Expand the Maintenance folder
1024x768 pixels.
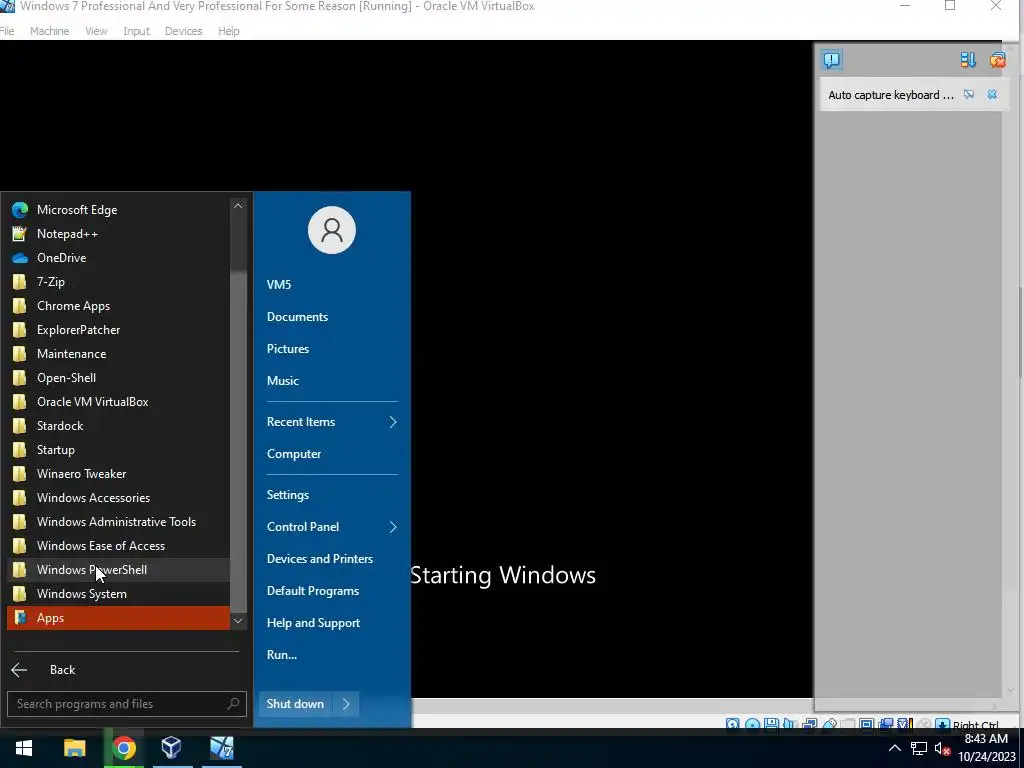[x=118, y=354]
